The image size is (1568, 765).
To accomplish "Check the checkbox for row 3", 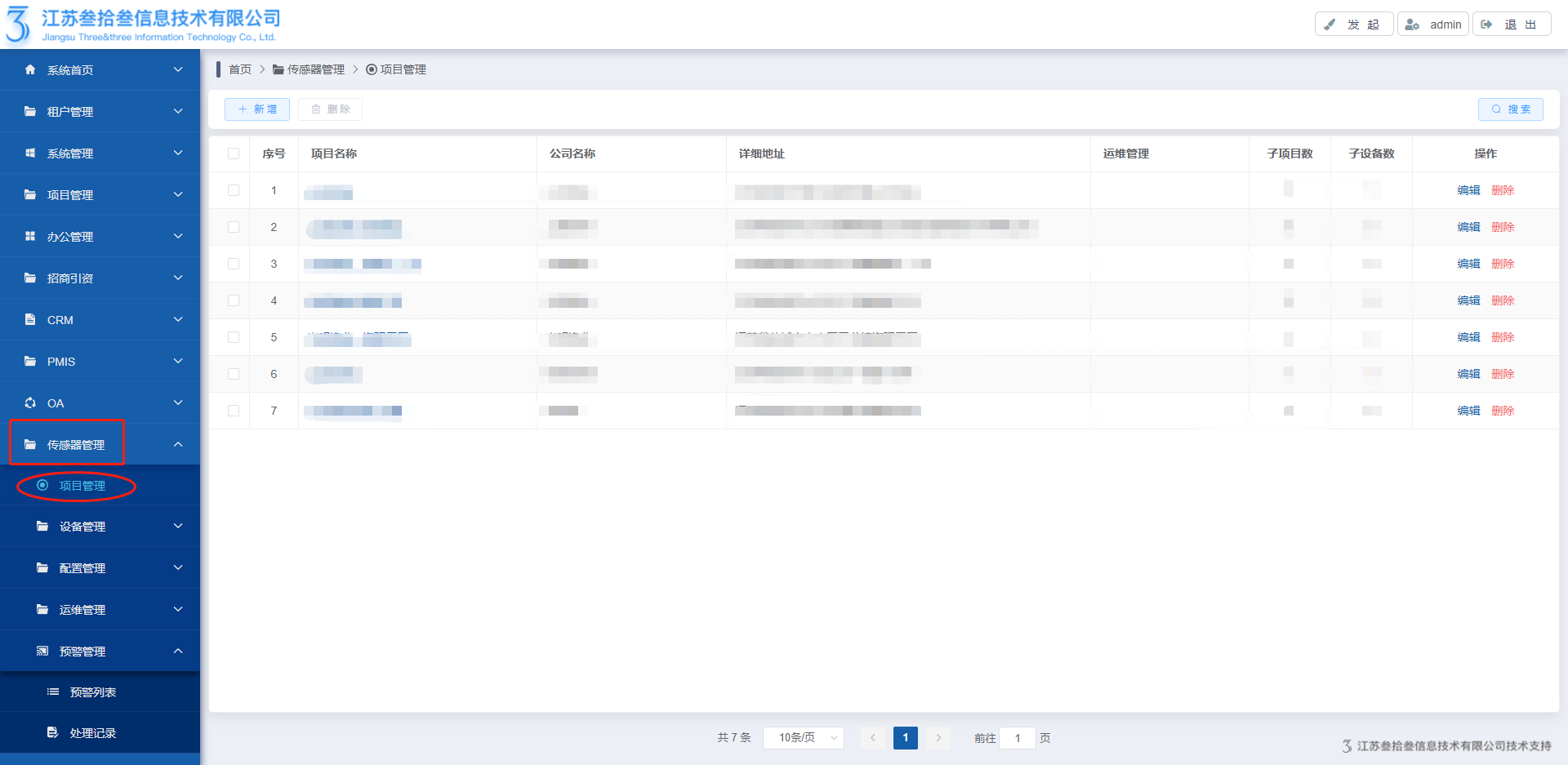I will (234, 264).
